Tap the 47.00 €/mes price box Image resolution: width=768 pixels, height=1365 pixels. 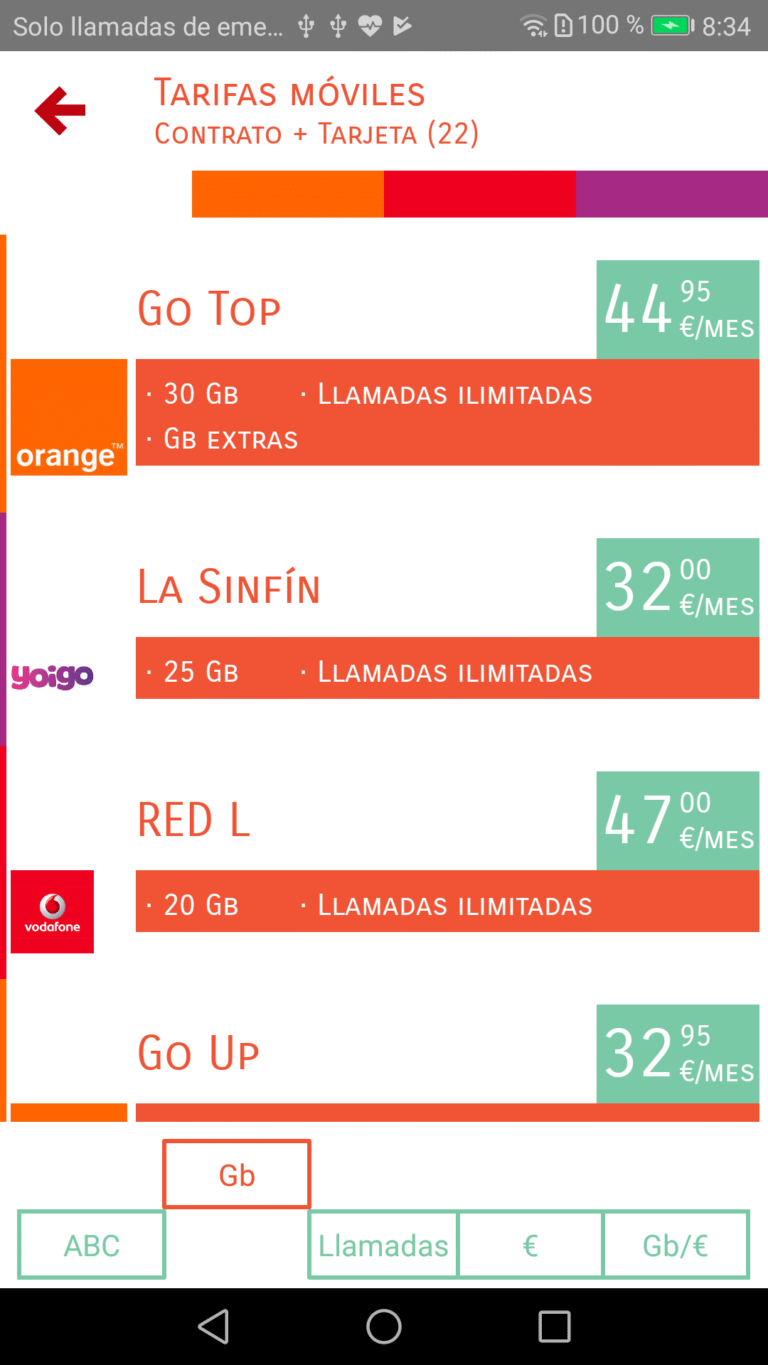click(678, 820)
